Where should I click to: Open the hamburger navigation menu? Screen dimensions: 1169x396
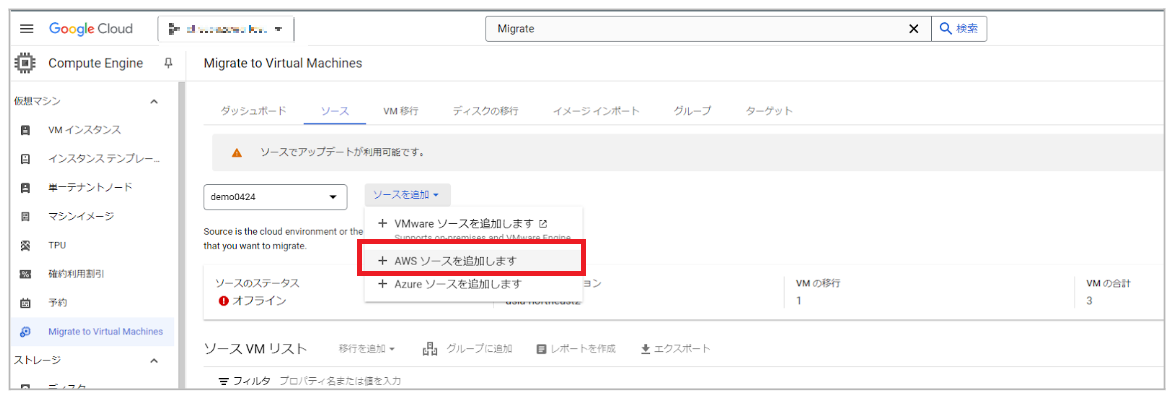point(27,29)
